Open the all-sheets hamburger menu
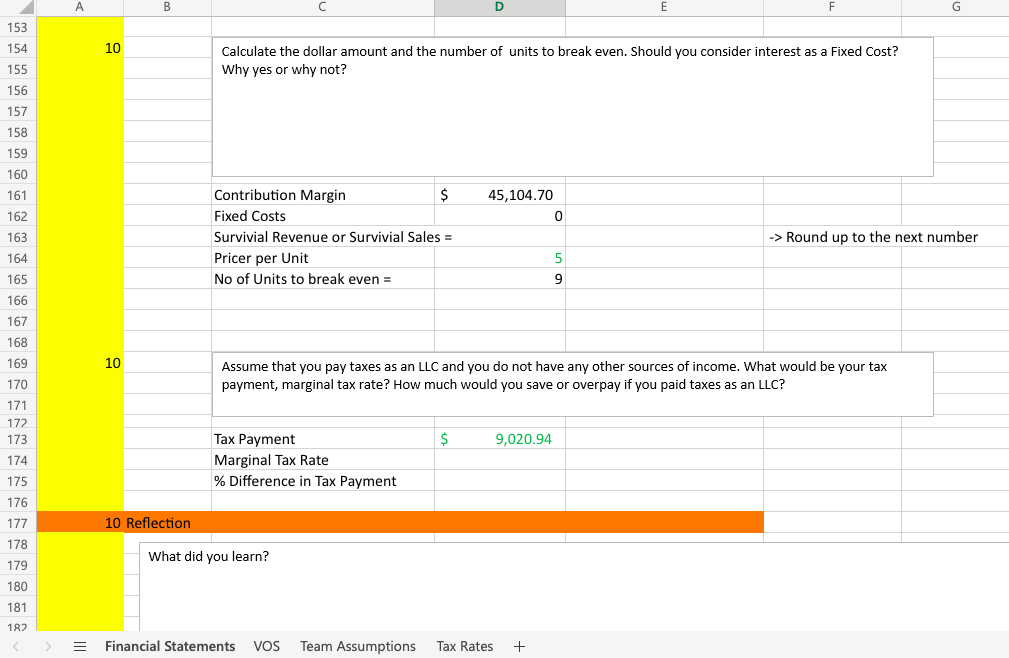 [80, 646]
